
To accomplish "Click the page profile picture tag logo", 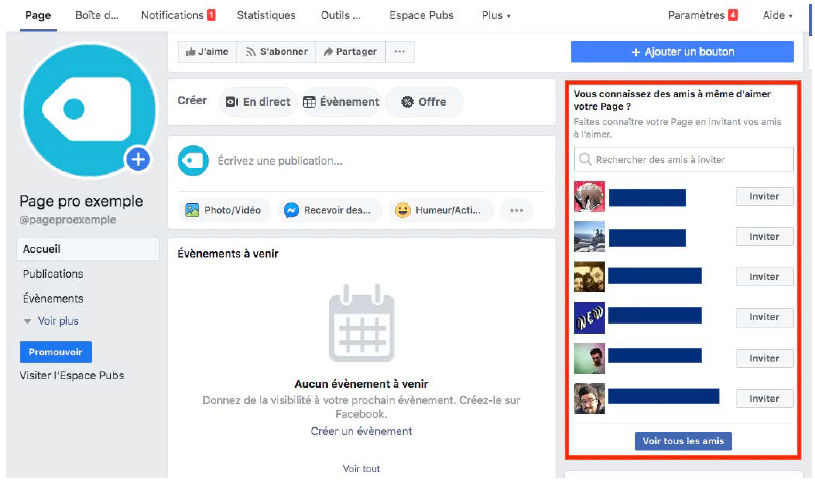I will click(89, 110).
